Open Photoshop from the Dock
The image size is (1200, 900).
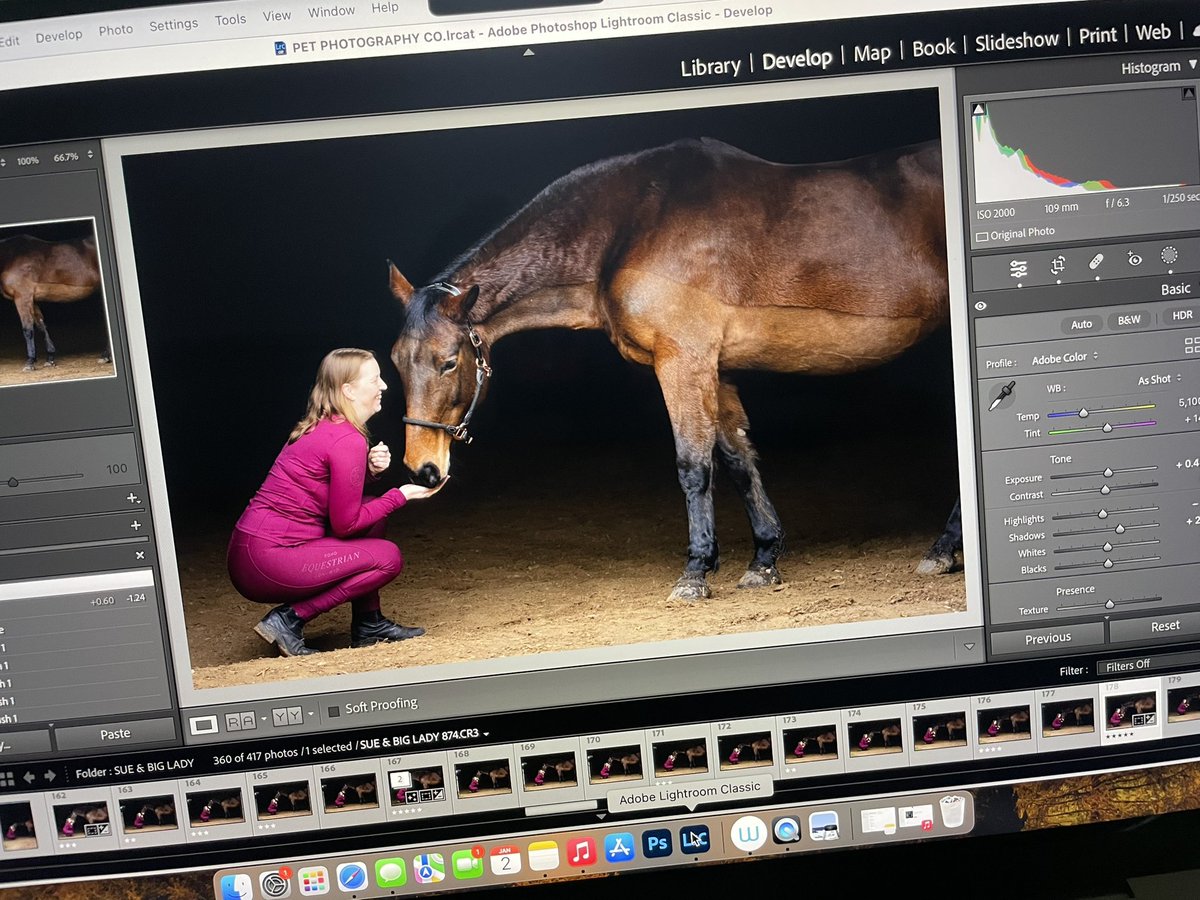tap(657, 843)
